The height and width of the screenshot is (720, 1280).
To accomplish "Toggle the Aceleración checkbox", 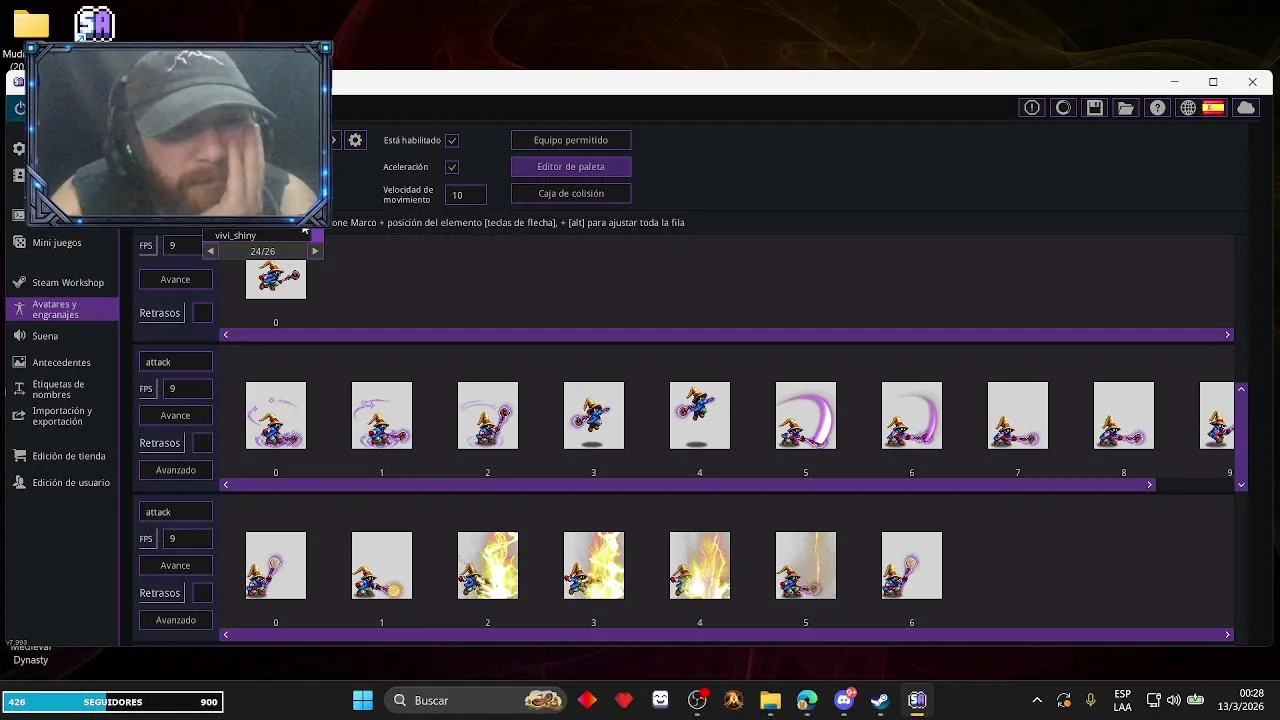I will pos(452,167).
